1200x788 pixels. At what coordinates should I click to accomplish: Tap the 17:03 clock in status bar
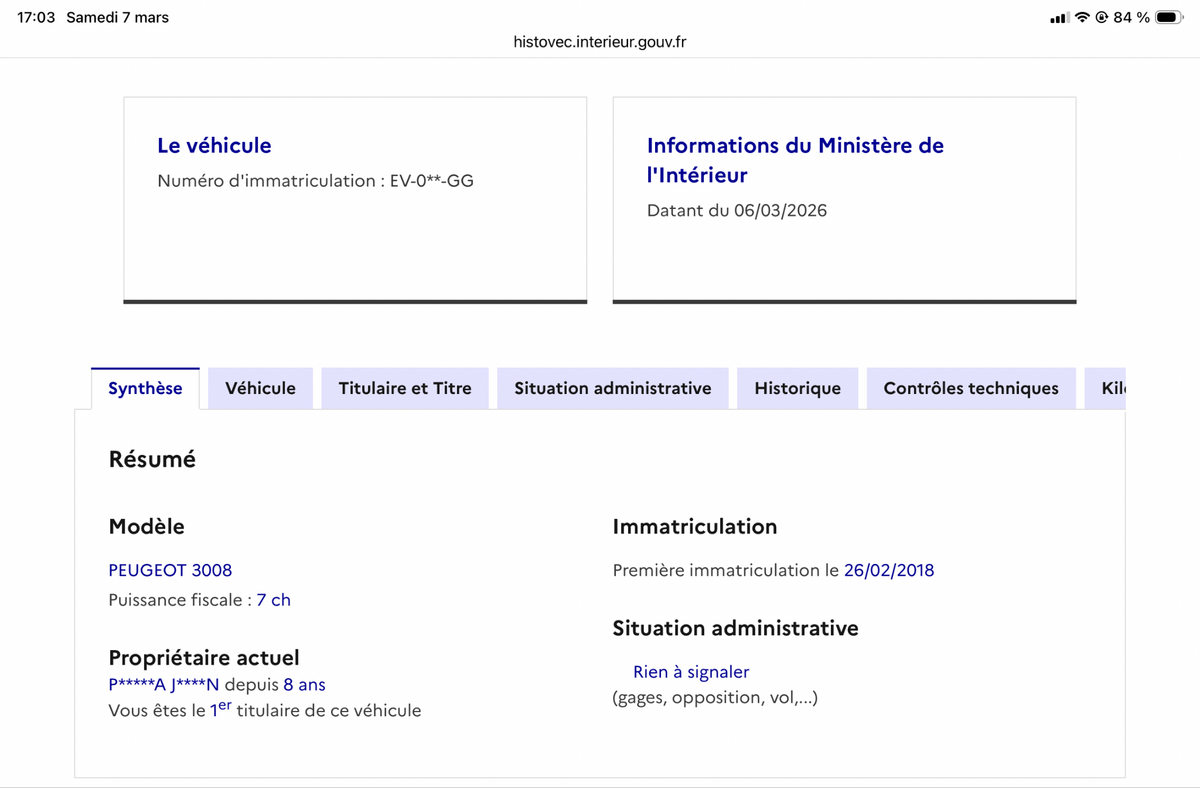[x=36, y=18]
